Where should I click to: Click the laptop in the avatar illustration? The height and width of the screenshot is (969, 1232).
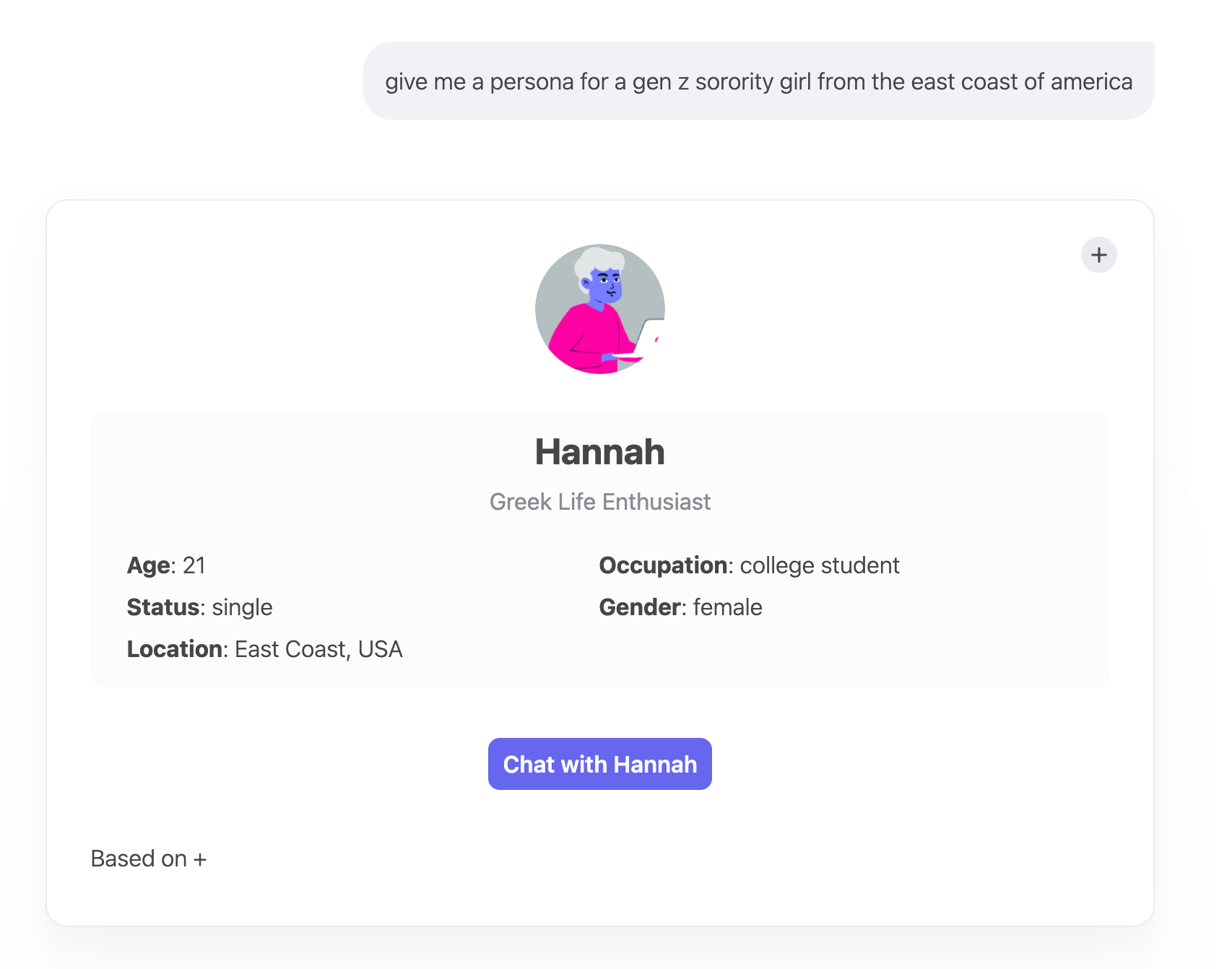click(x=648, y=338)
